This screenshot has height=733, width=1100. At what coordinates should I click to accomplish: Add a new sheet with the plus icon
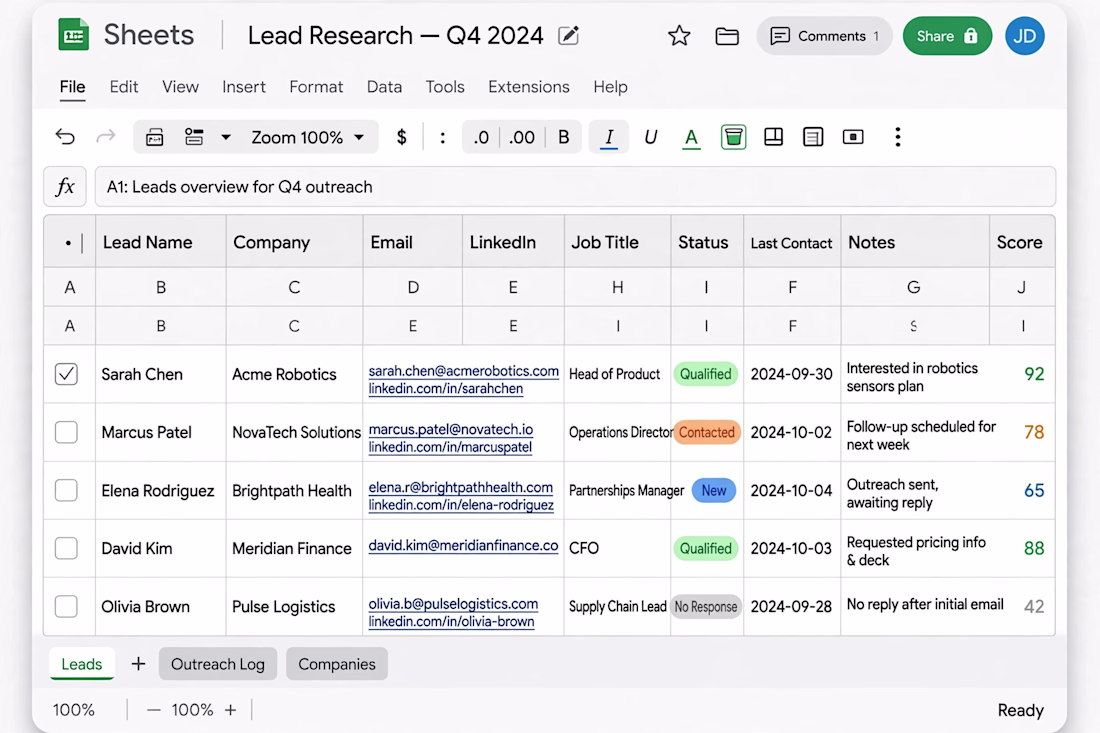pos(138,664)
